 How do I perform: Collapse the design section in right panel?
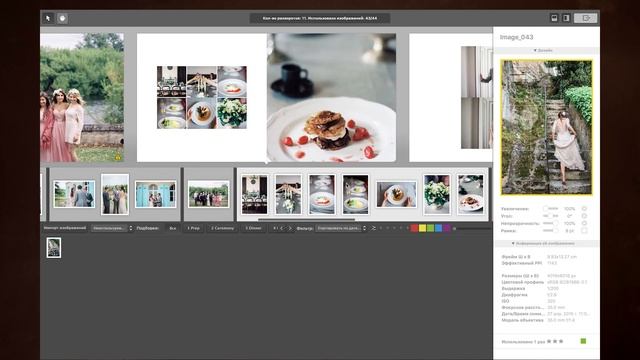click(546, 51)
